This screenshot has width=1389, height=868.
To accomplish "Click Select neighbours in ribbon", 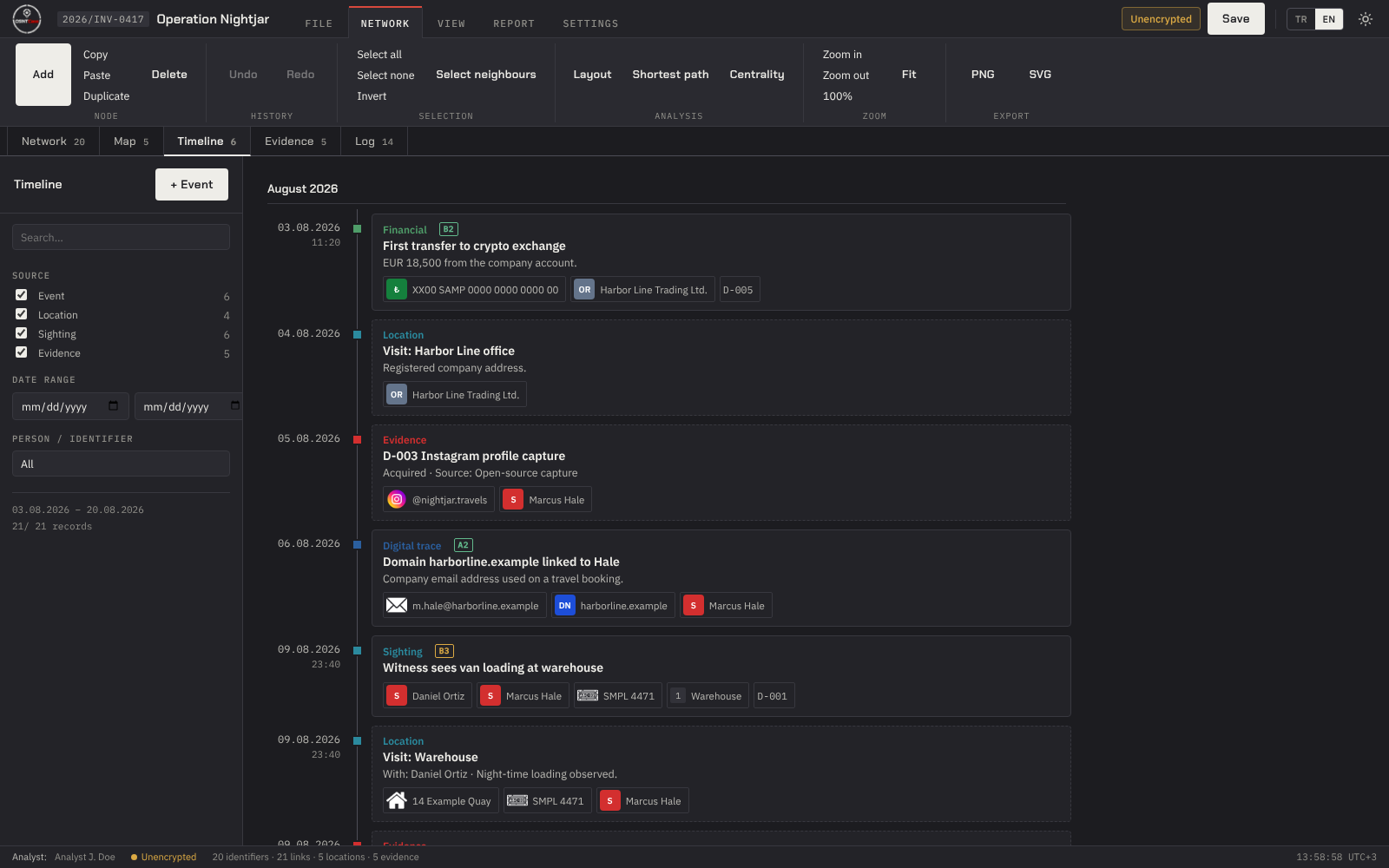I will click(x=486, y=75).
